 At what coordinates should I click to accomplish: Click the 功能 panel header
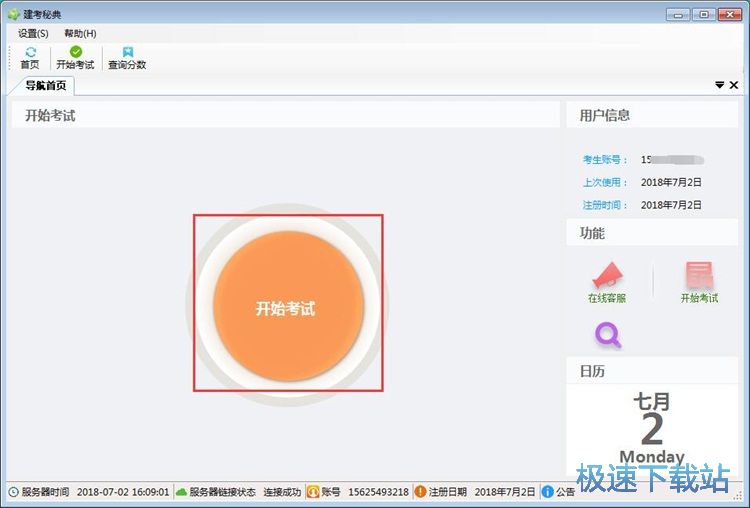click(652, 233)
